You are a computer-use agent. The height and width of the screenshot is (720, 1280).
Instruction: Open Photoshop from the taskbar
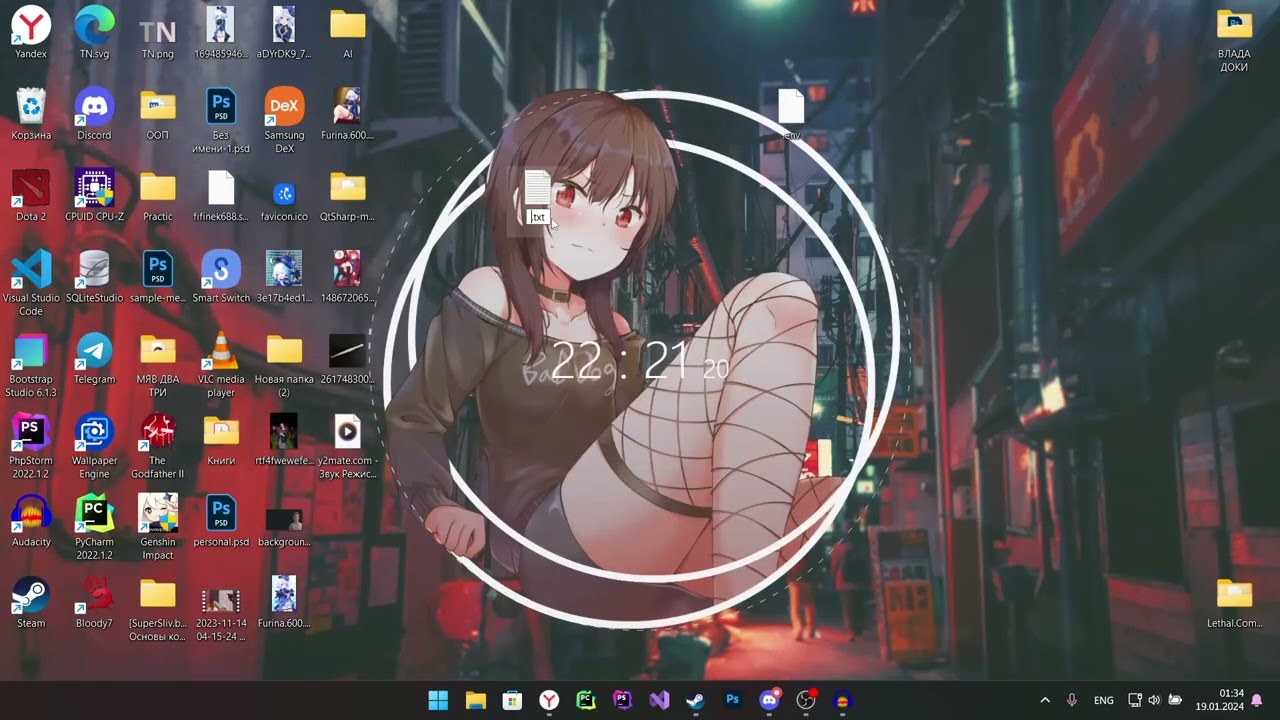[732, 700]
